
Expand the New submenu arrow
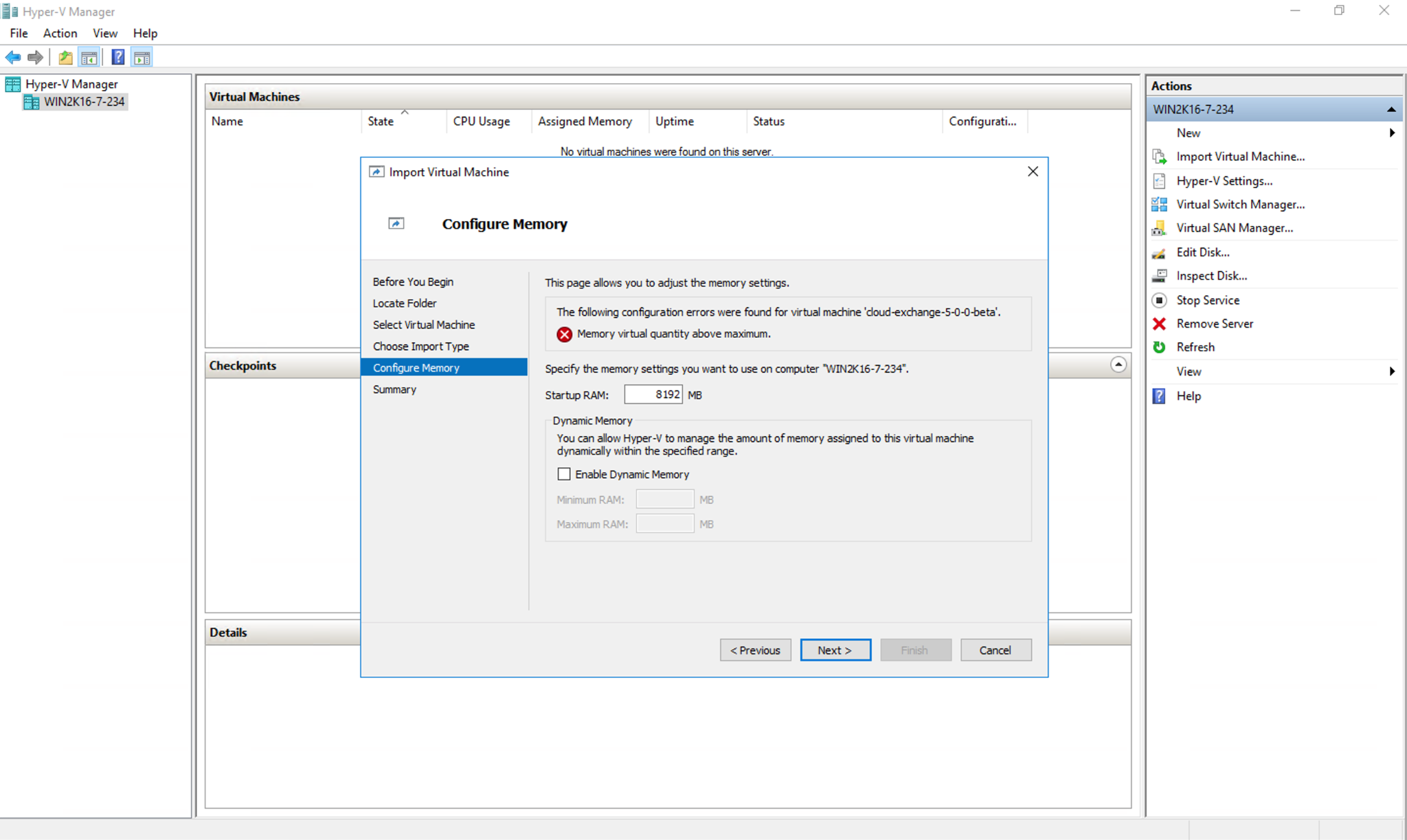coord(1392,133)
